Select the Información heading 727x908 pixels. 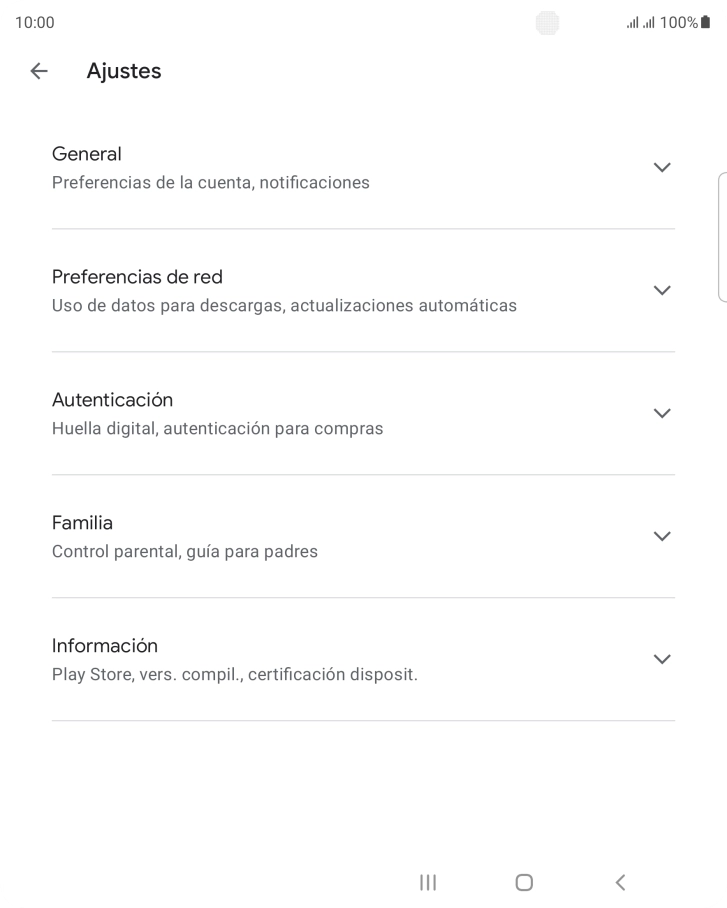[105, 646]
